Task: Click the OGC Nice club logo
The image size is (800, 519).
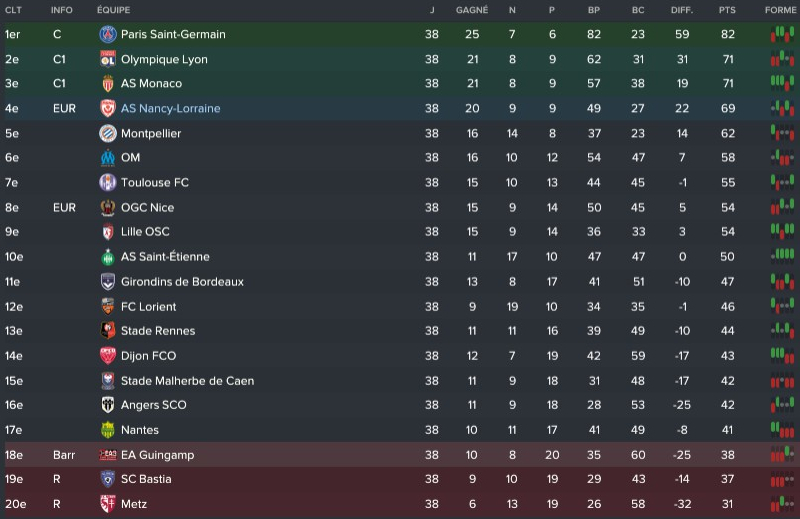Action: (108, 208)
